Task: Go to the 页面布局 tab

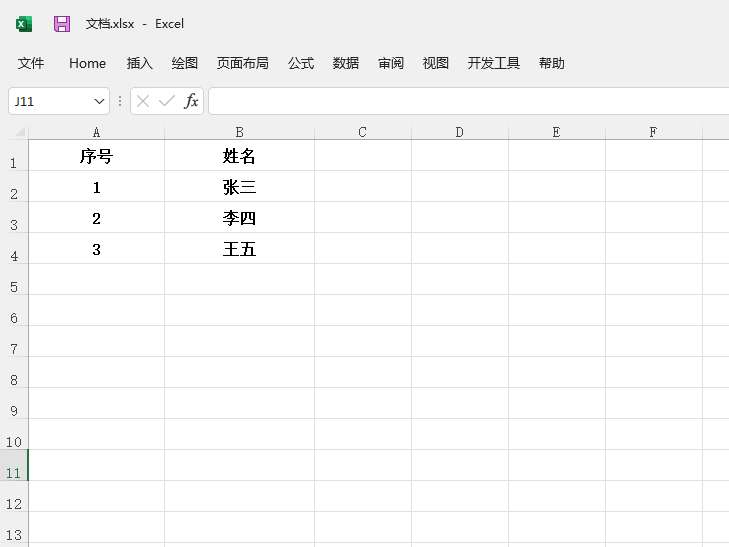Action: 243,63
